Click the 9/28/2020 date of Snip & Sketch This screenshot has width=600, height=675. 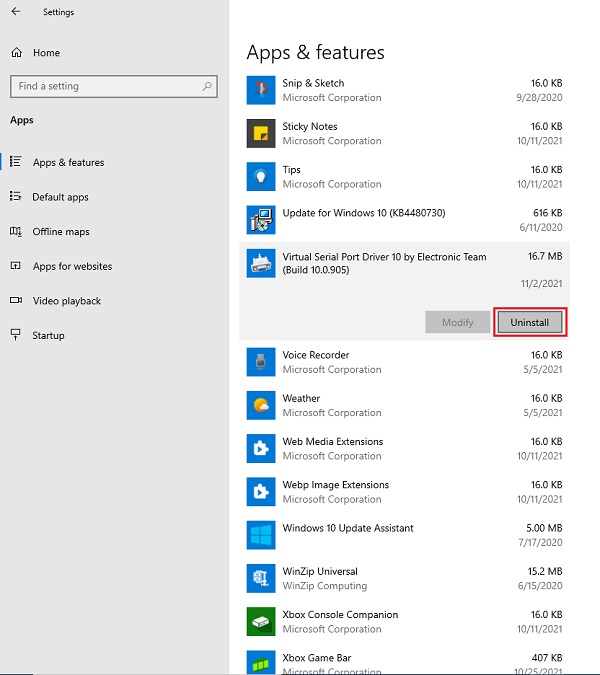coord(539,98)
